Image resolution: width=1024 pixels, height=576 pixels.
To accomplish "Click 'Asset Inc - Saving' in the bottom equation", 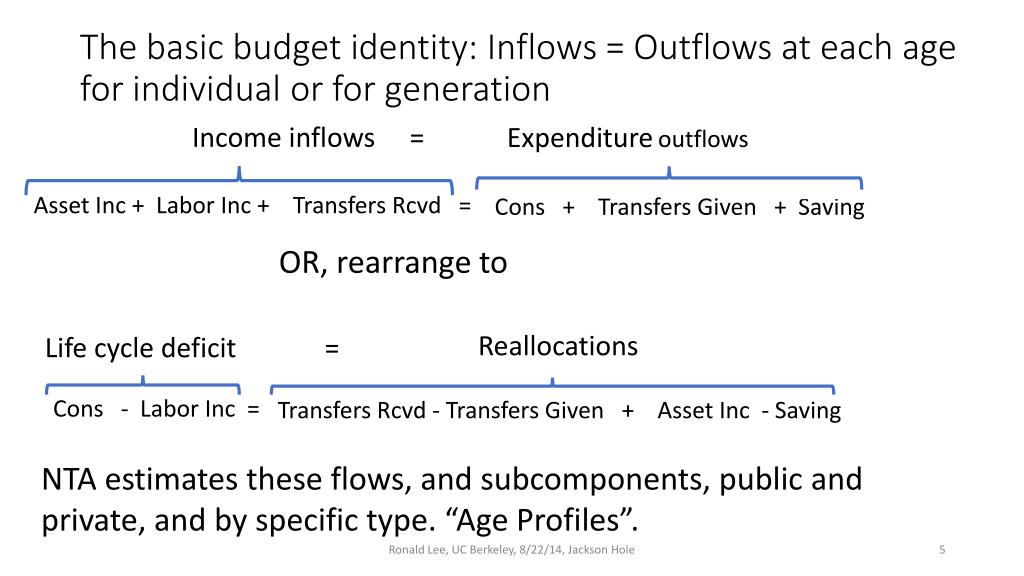I will click(749, 411).
